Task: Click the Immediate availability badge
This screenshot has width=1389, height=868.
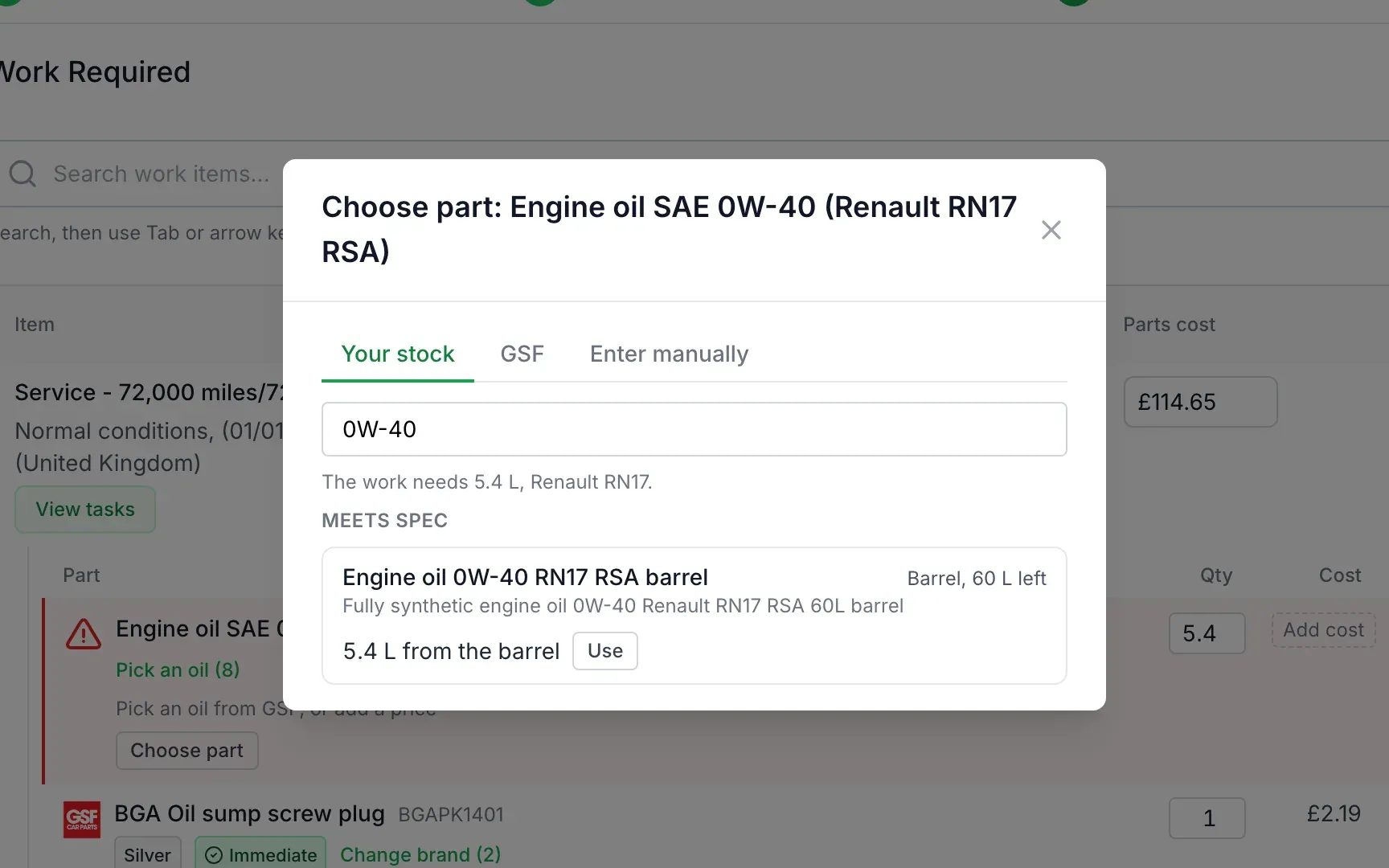Action: tap(260, 854)
